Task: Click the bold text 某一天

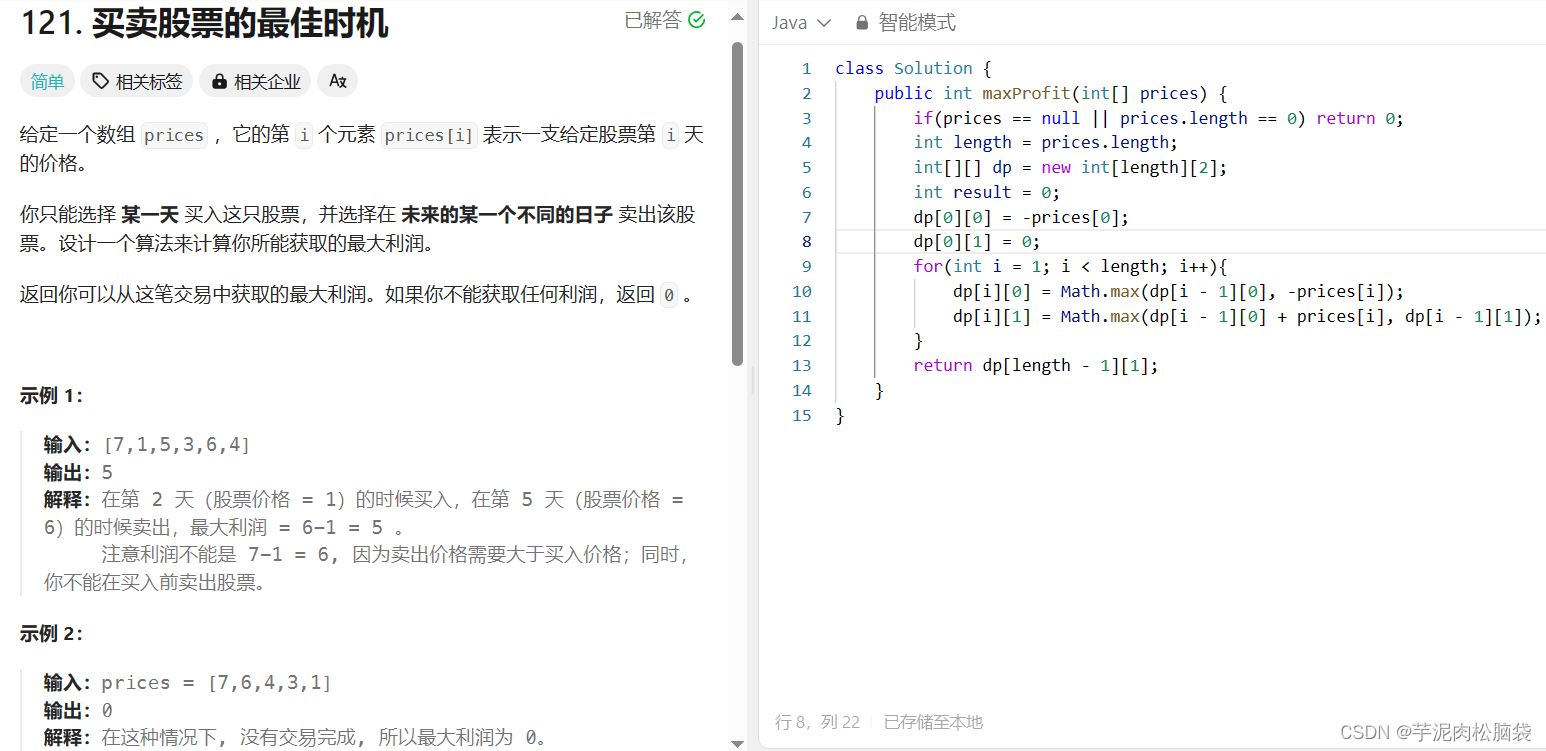Action: [x=150, y=215]
